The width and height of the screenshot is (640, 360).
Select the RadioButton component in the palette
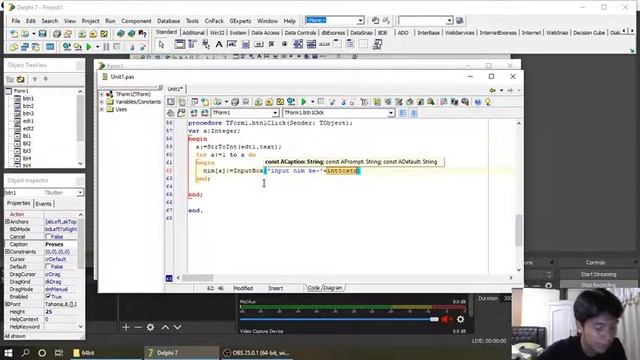284,44
